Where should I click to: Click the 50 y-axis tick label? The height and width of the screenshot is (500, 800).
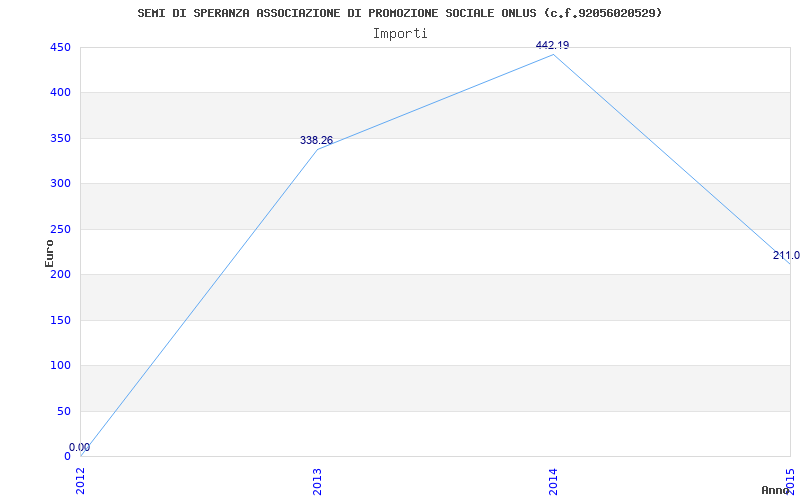64,411
